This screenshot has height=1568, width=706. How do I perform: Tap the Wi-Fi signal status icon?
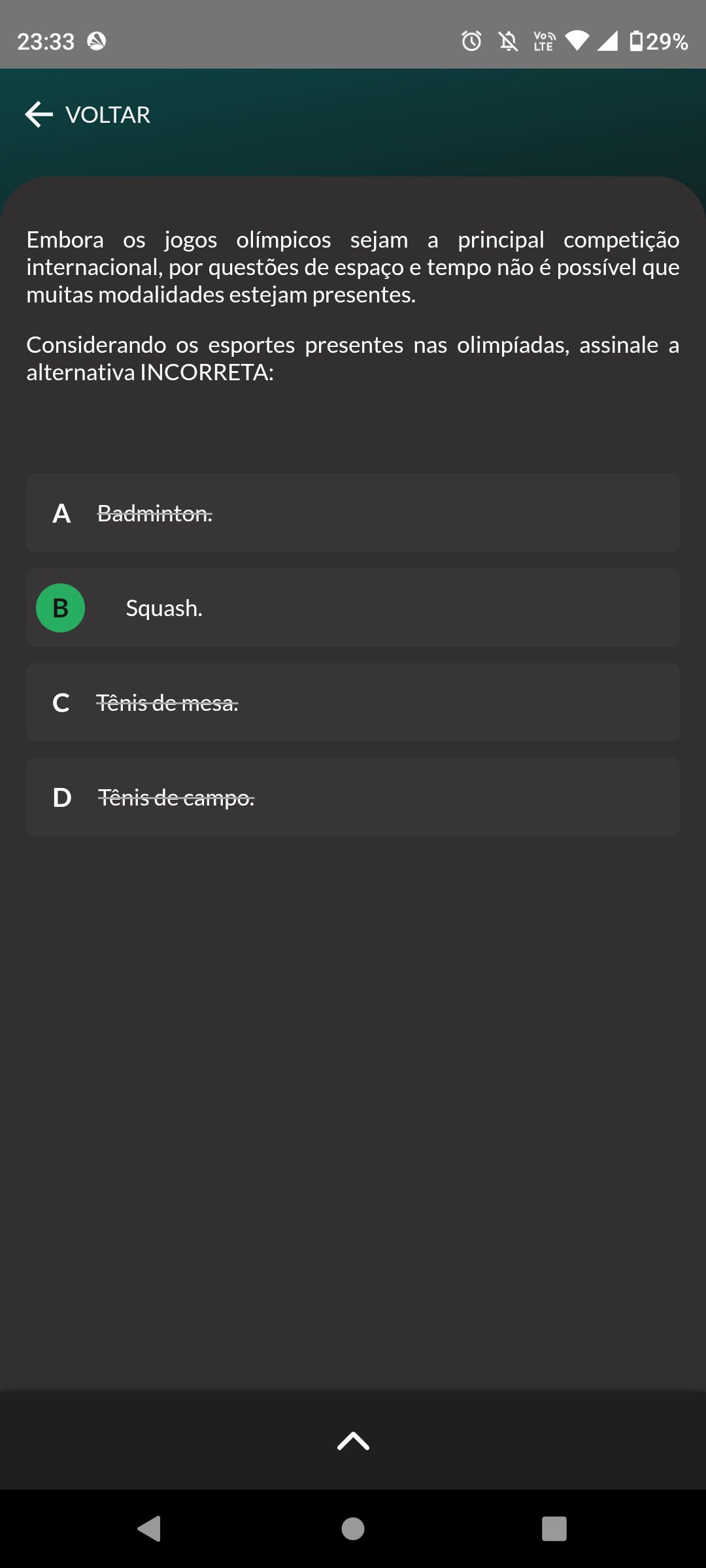pos(577,41)
